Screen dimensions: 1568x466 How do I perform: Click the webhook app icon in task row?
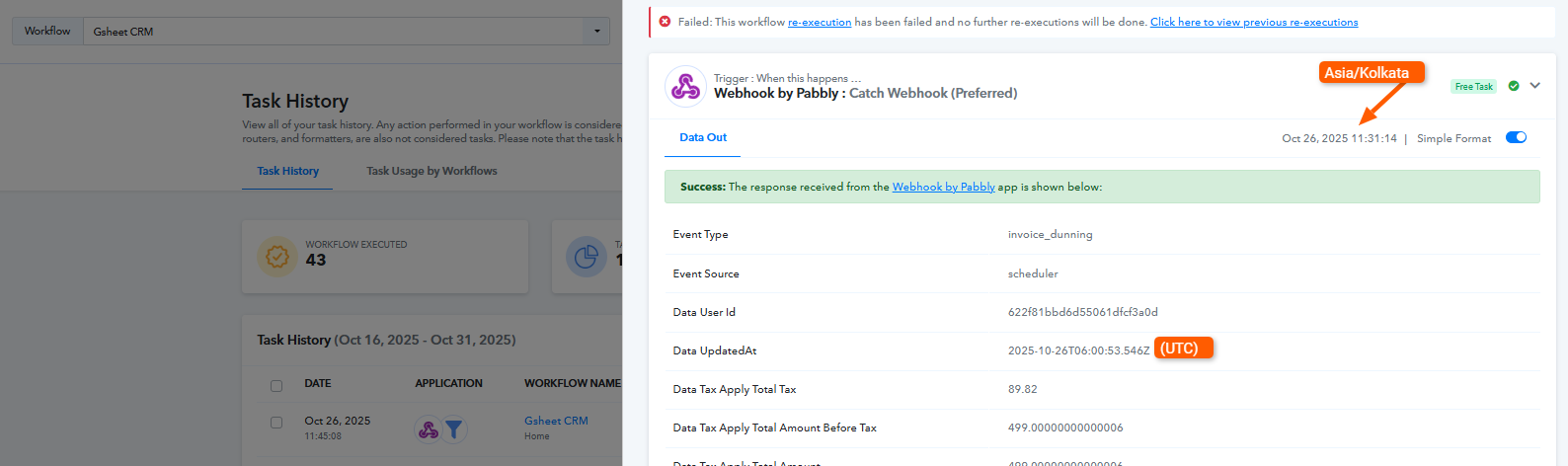pos(429,429)
